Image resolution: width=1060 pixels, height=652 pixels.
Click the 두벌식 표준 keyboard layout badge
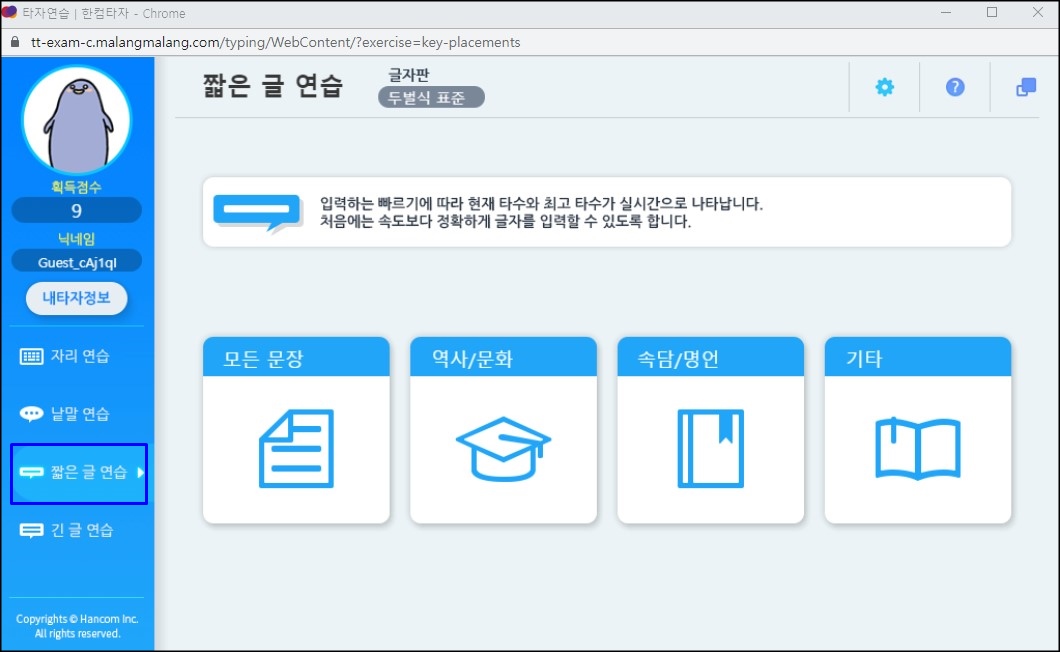click(431, 97)
